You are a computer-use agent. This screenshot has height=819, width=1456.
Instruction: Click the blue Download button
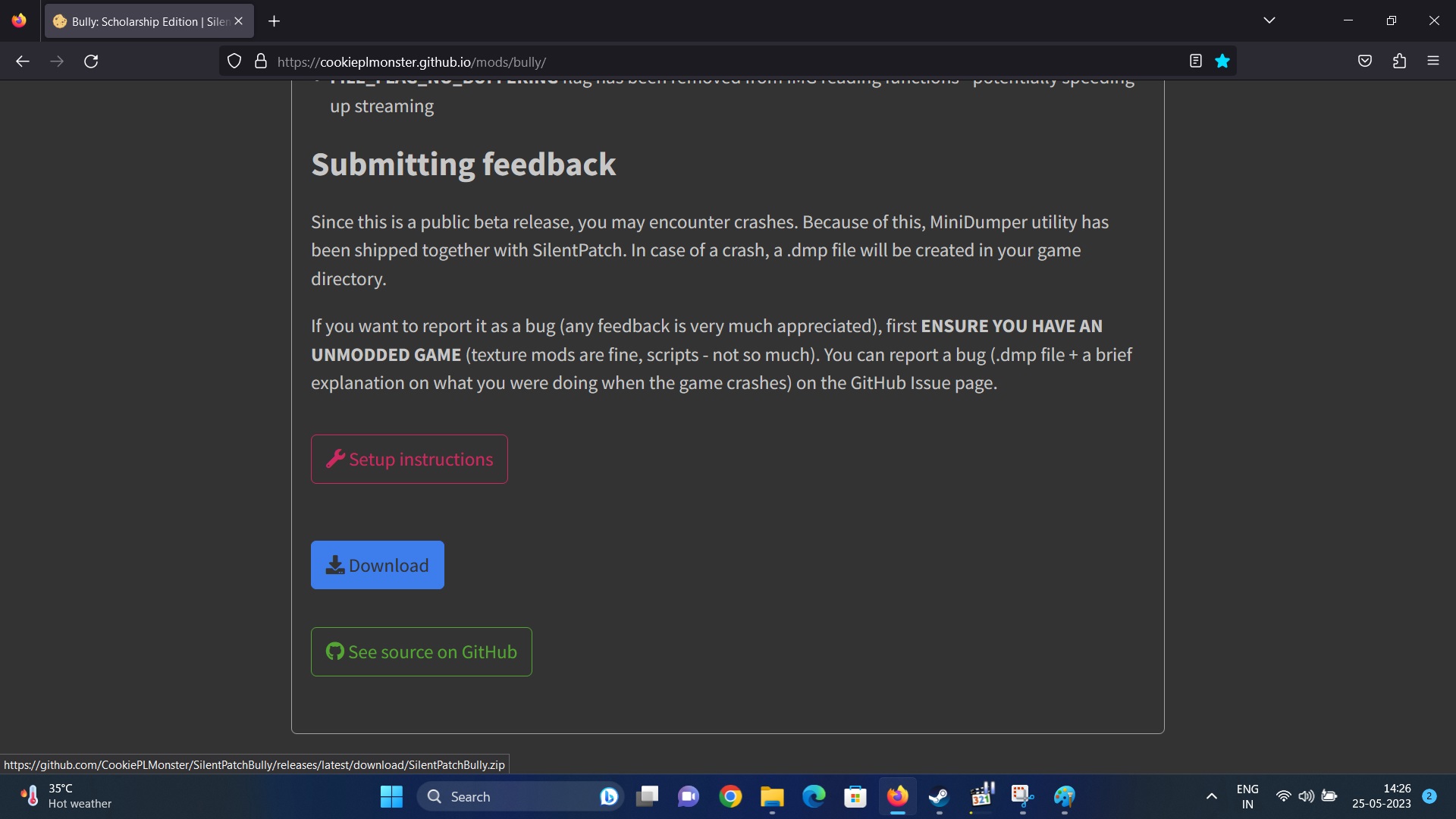(x=378, y=565)
